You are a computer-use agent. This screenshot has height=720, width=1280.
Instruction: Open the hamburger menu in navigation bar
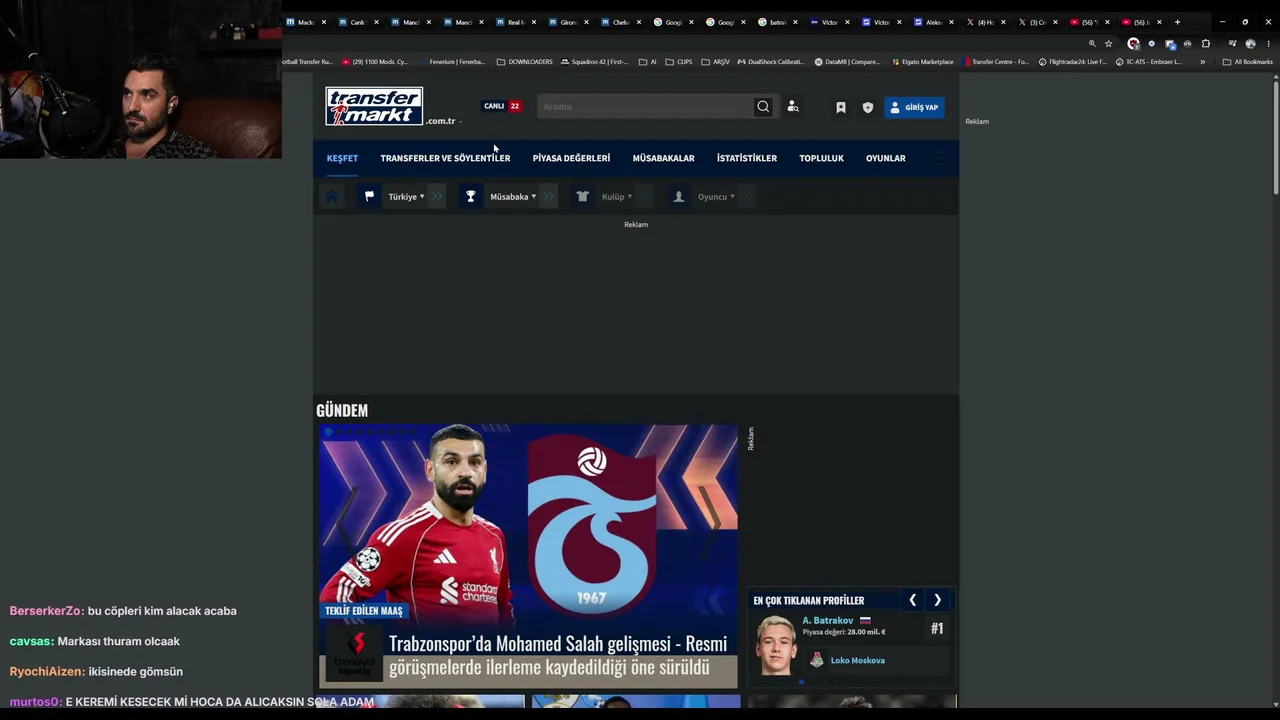point(938,158)
